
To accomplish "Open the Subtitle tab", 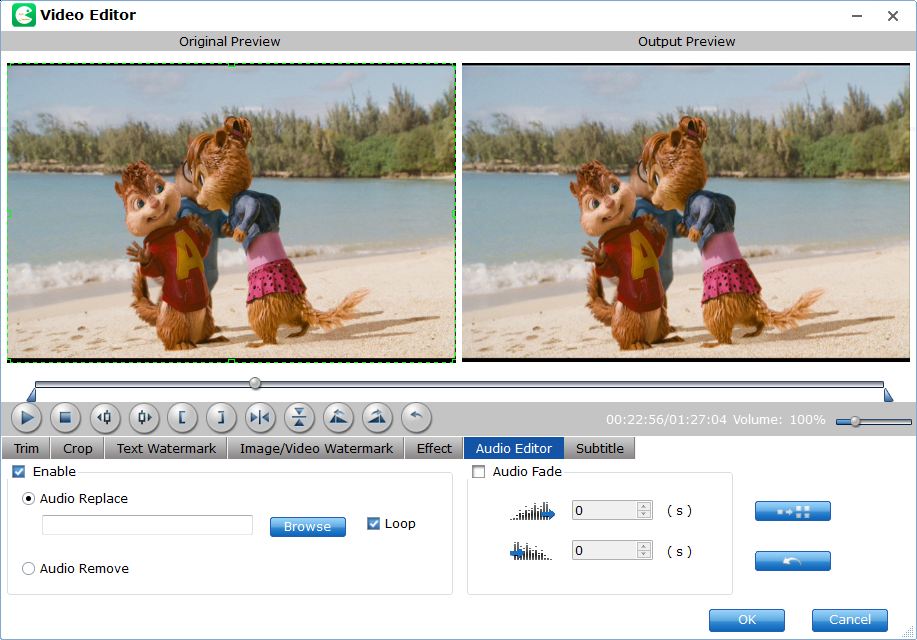I will tap(599, 449).
